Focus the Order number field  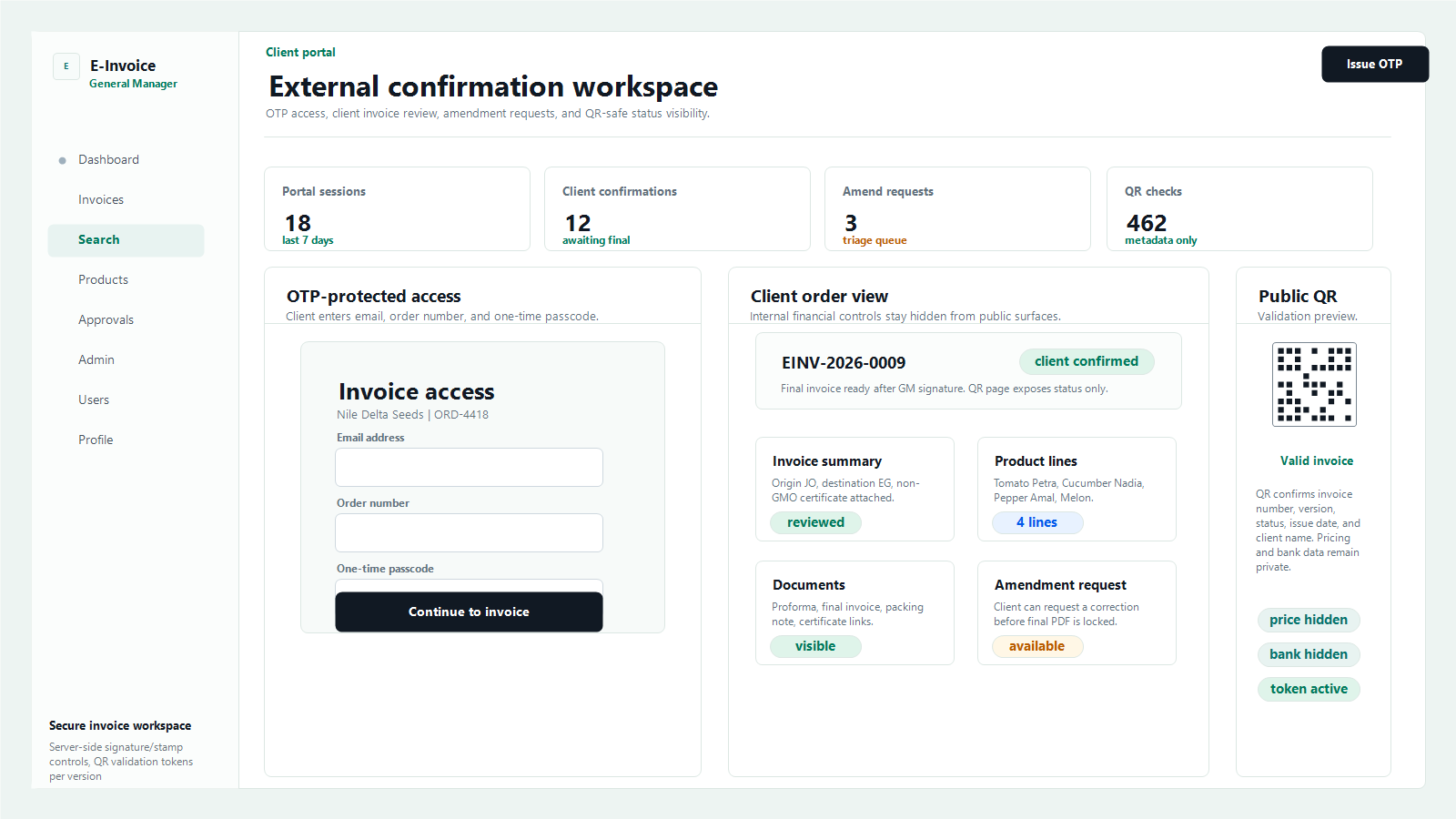pyautogui.click(x=470, y=532)
